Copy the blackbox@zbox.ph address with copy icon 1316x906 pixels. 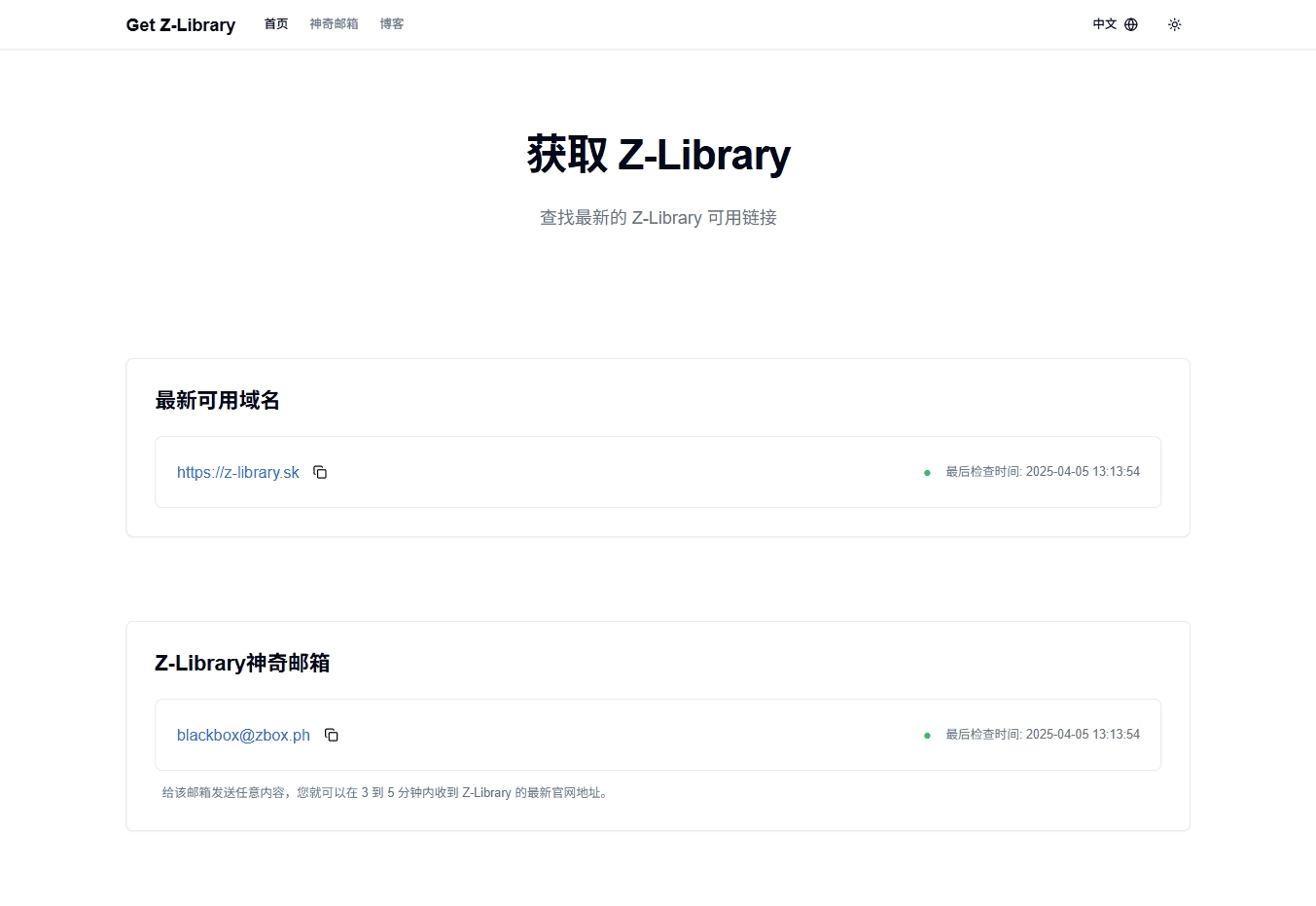pos(332,735)
